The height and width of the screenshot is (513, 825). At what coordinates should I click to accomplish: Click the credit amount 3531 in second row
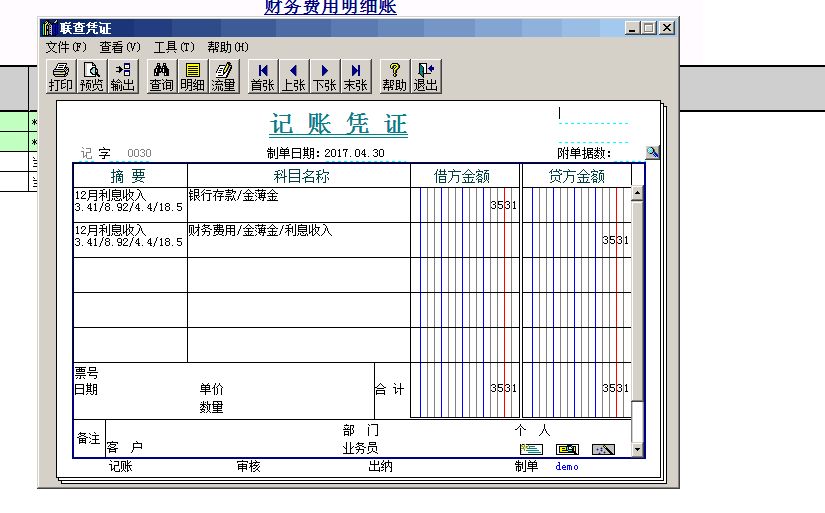tap(615, 240)
